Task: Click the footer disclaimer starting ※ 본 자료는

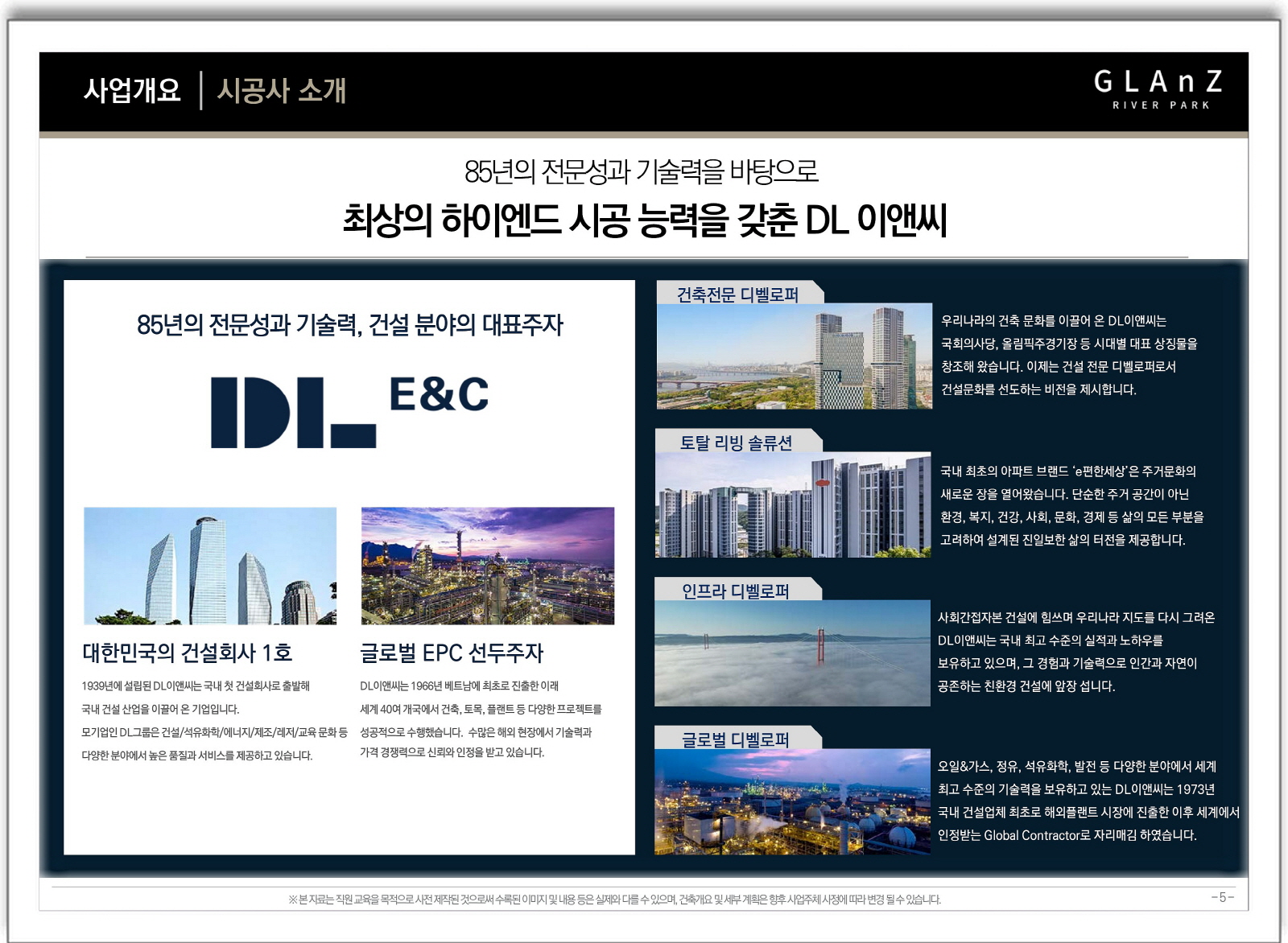Action: 614,900
